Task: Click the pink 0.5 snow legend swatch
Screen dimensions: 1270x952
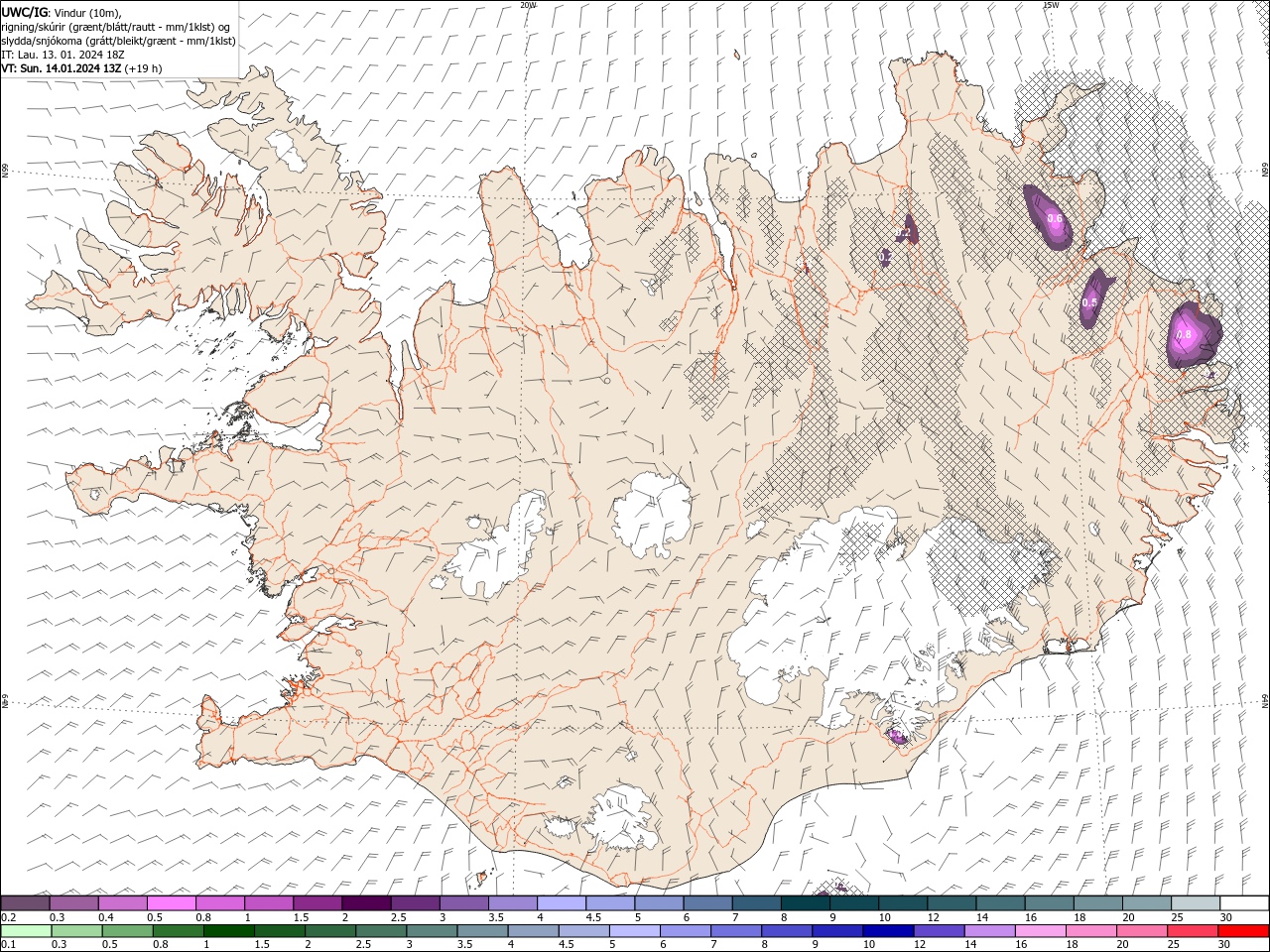Action: (172, 903)
